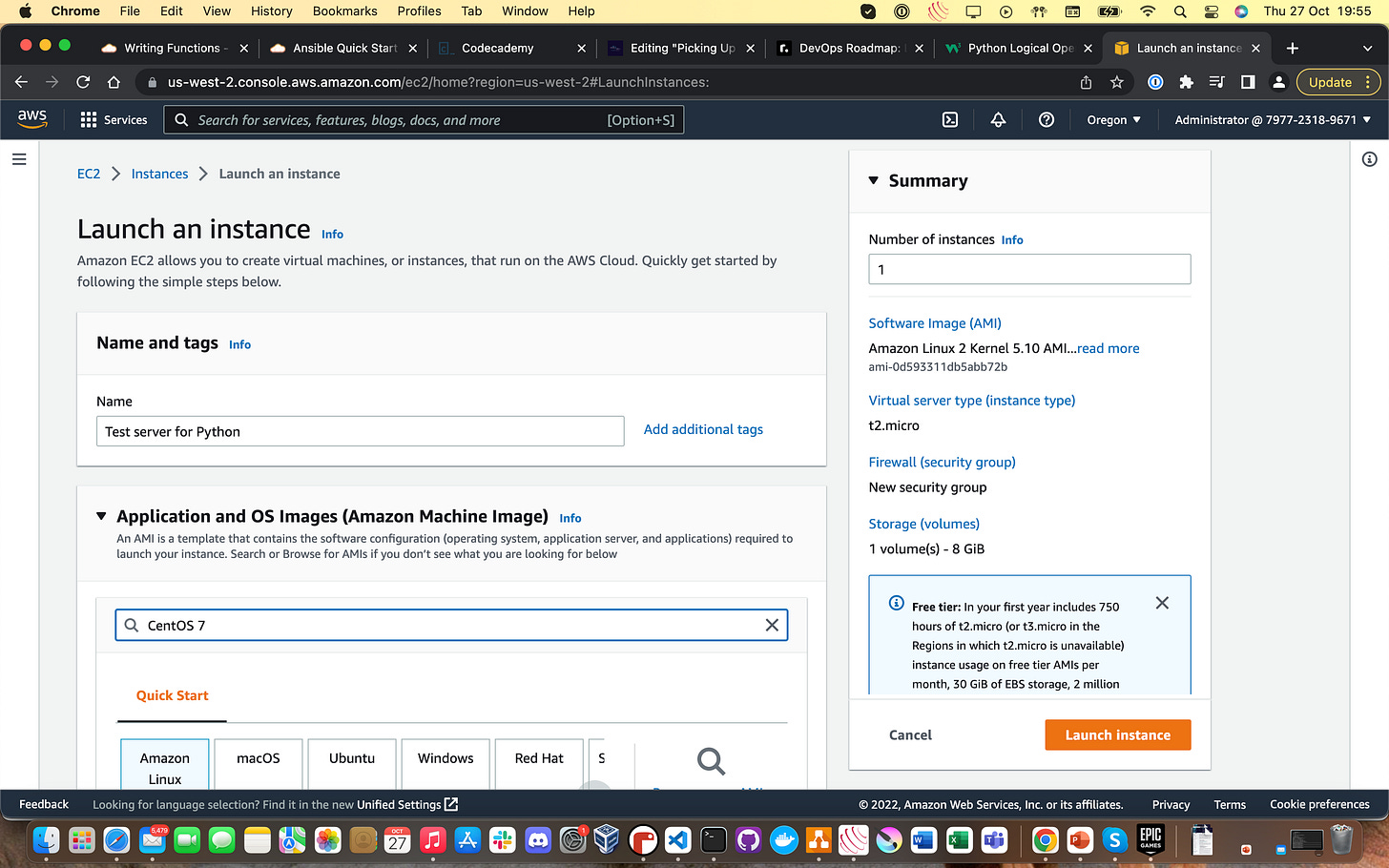Image resolution: width=1389 pixels, height=868 pixels.
Task: Clear the CentOS 7 AMI search text
Action: 772,625
